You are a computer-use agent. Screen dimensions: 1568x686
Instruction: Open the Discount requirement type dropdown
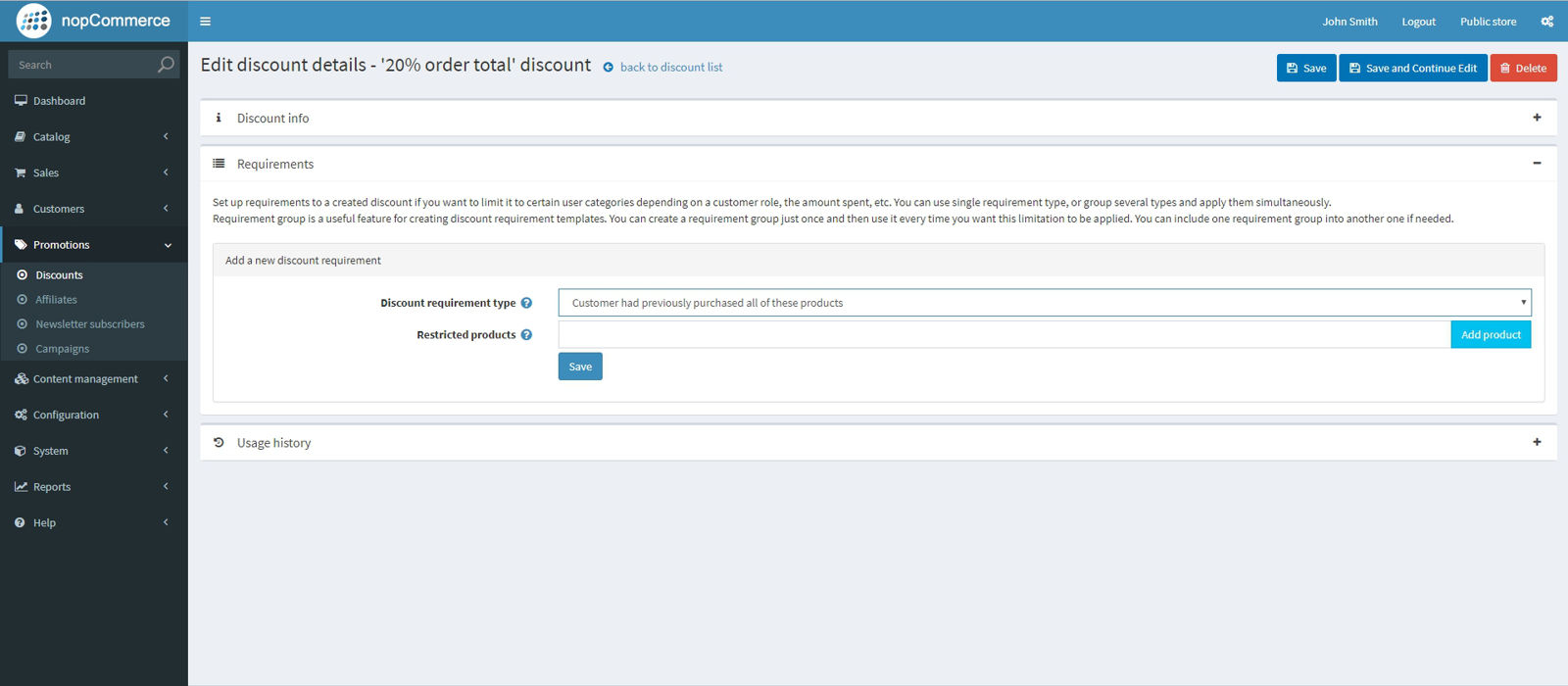[x=1045, y=303]
